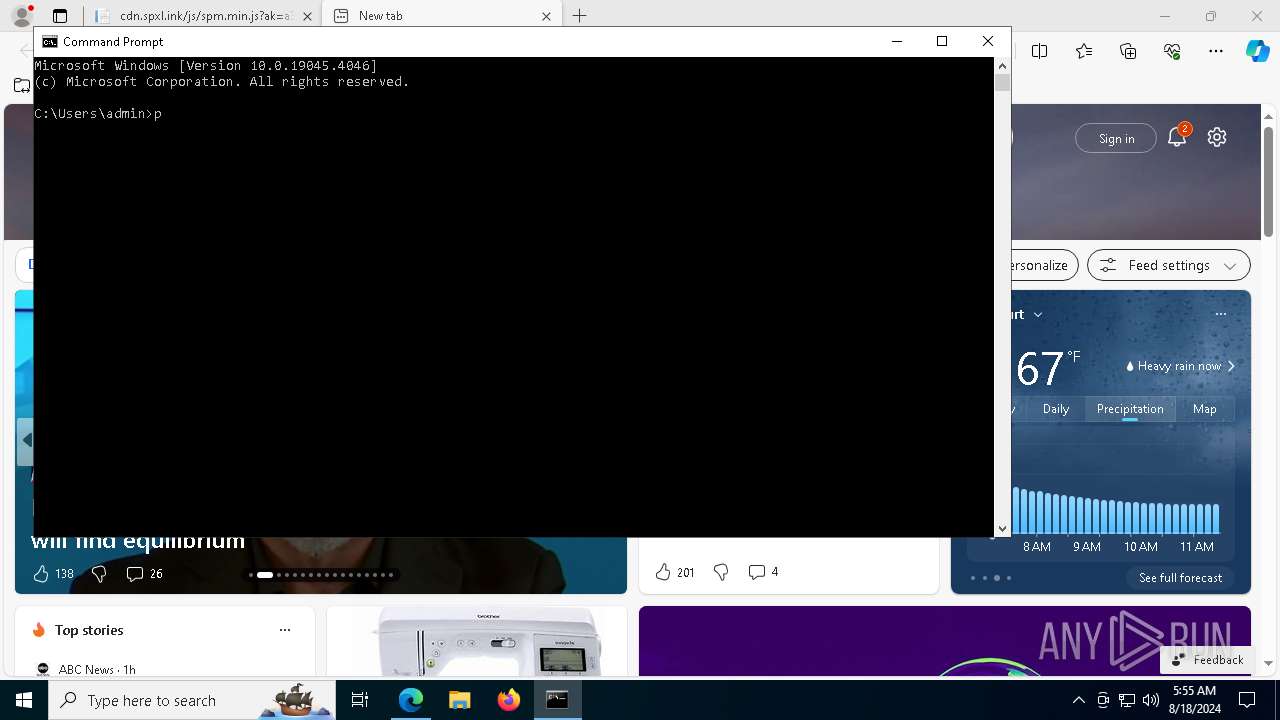The image size is (1280, 720).
Task: Open Command Prompt system menu icon
Action: click(x=49, y=42)
